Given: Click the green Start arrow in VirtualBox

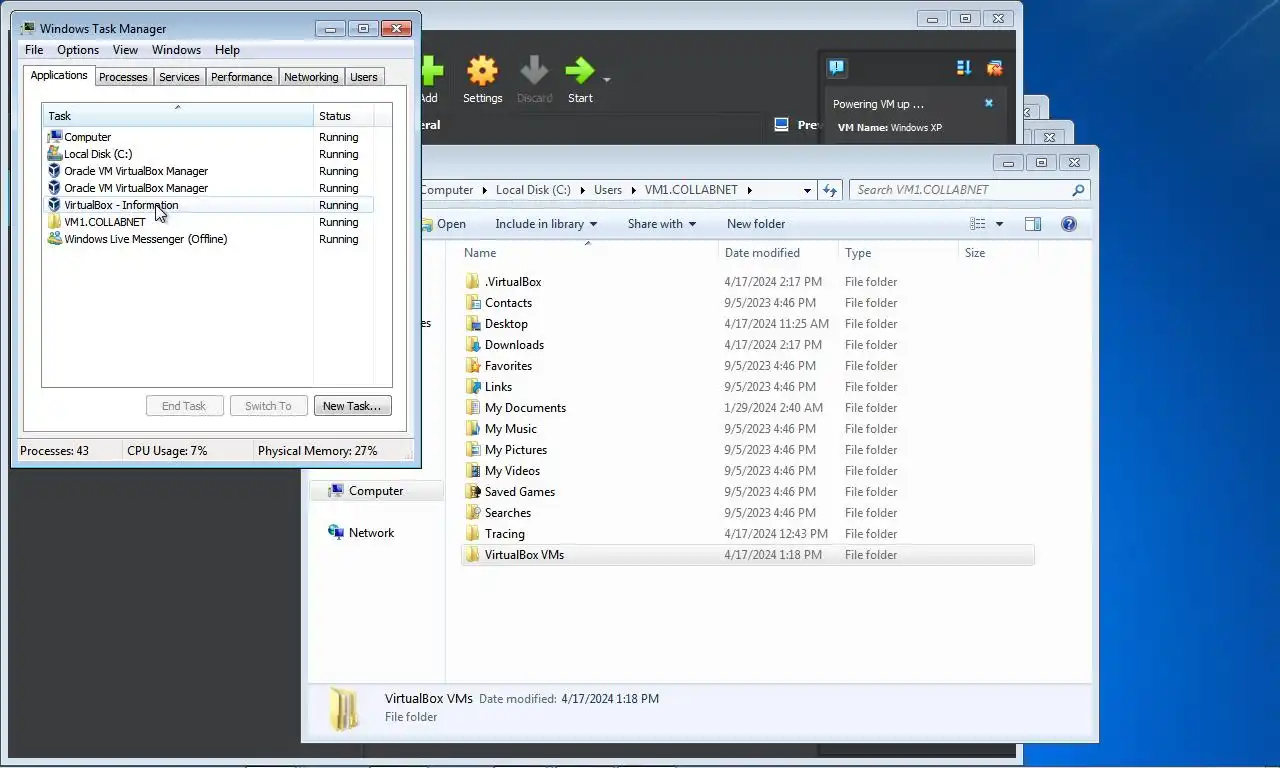Looking at the screenshot, I should coord(579,70).
